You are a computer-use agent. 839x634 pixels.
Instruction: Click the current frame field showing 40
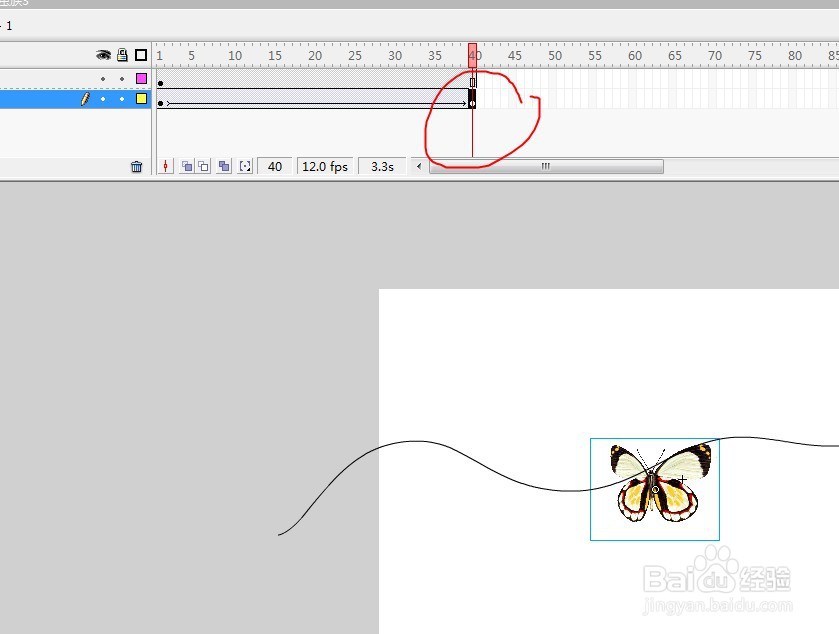click(275, 166)
